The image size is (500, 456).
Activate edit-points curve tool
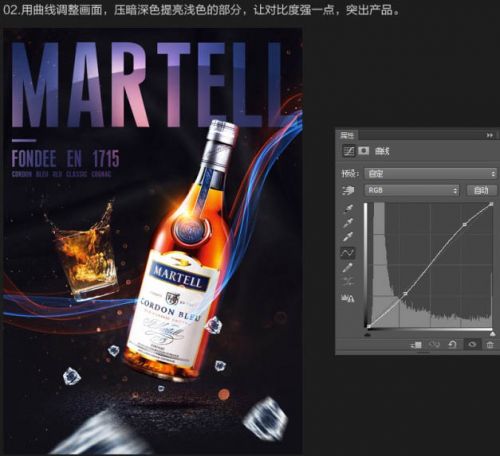point(348,253)
